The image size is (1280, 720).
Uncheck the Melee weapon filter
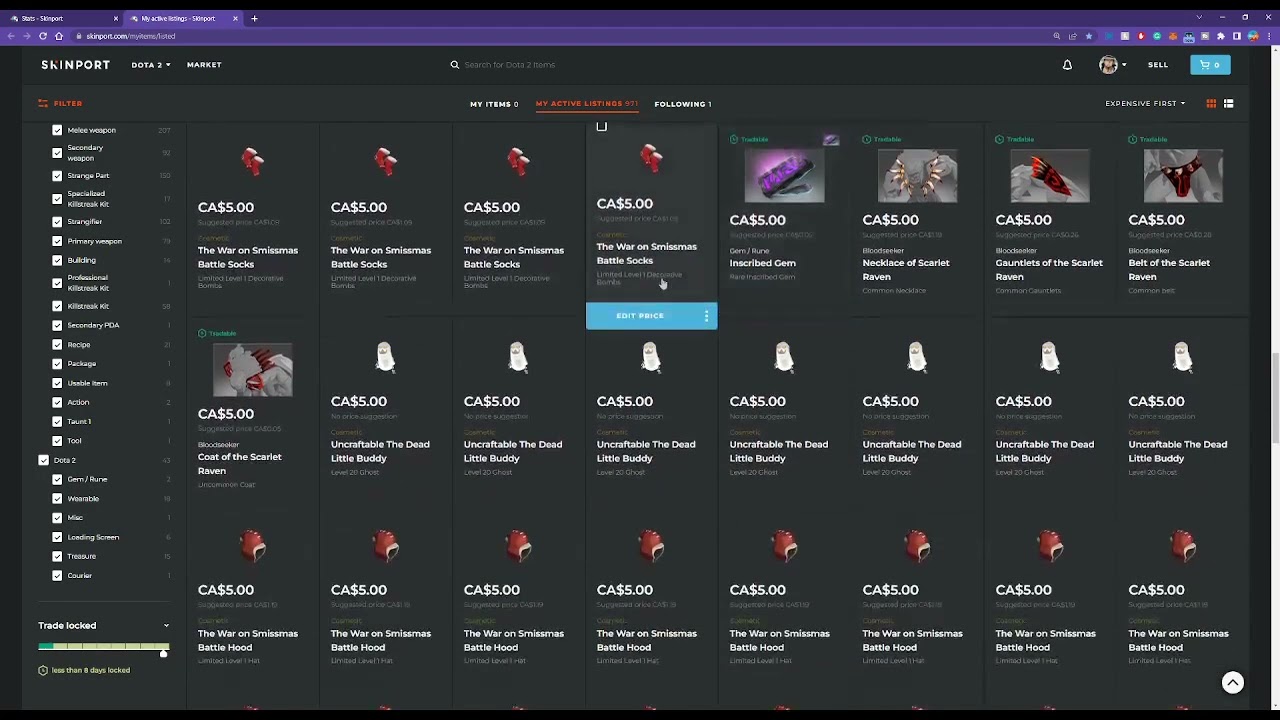point(57,130)
